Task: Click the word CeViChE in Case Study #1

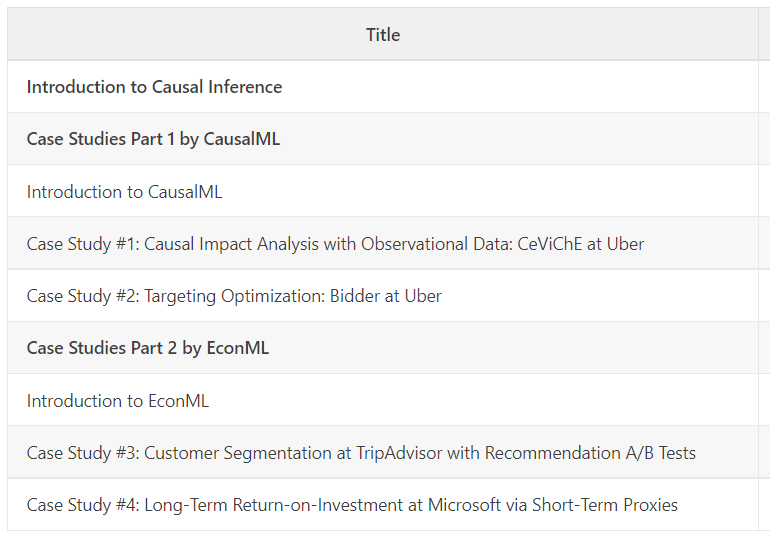Action: (x=551, y=244)
